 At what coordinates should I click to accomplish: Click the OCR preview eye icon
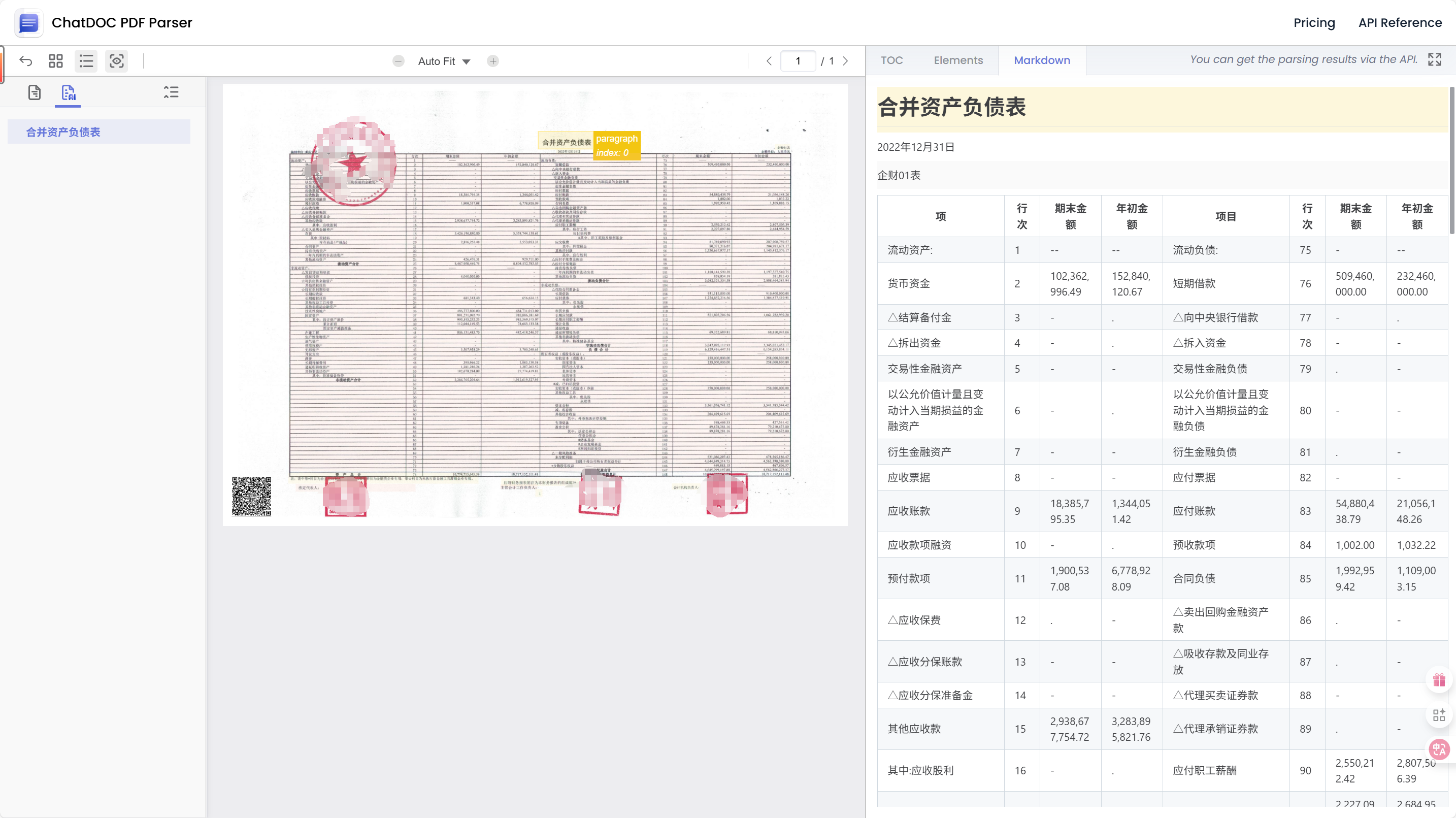tap(116, 60)
